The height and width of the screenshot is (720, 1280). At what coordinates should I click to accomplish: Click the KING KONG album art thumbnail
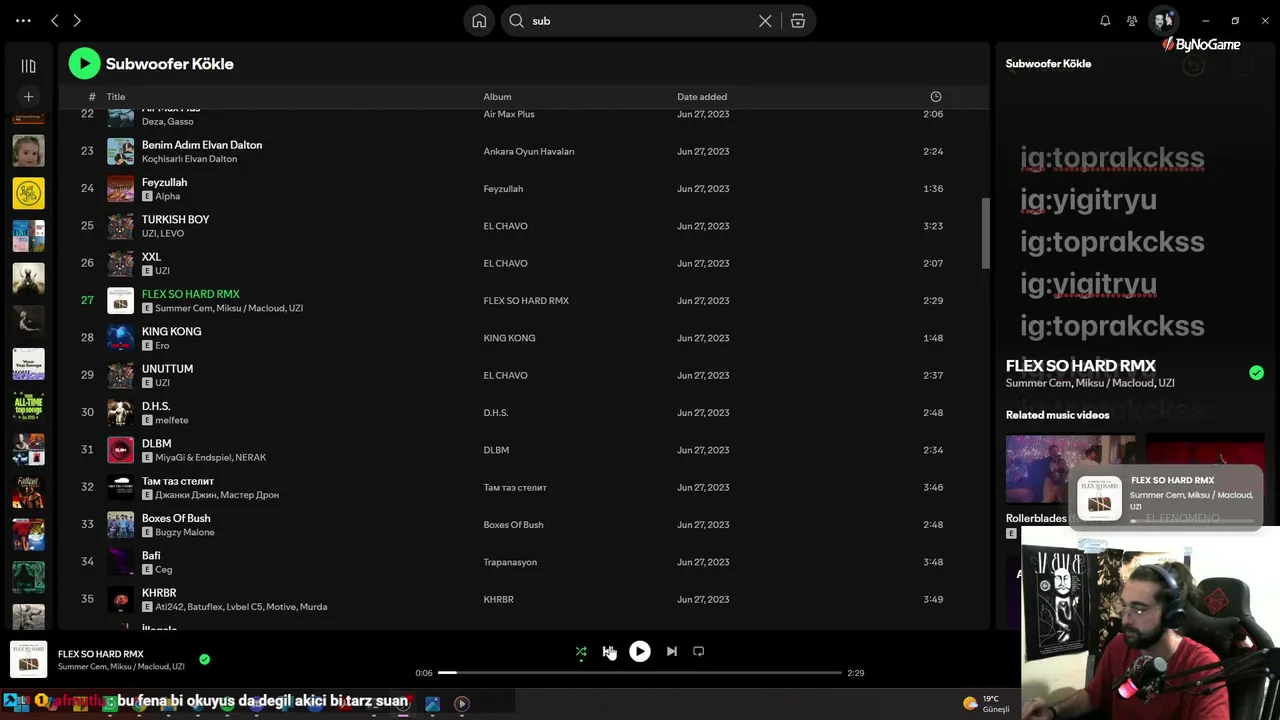120,338
